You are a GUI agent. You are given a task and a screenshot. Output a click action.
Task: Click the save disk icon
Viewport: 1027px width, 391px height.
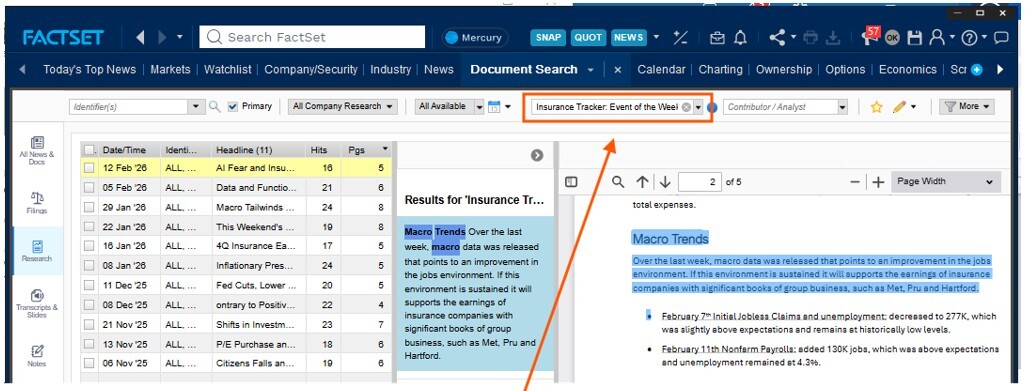(914, 38)
